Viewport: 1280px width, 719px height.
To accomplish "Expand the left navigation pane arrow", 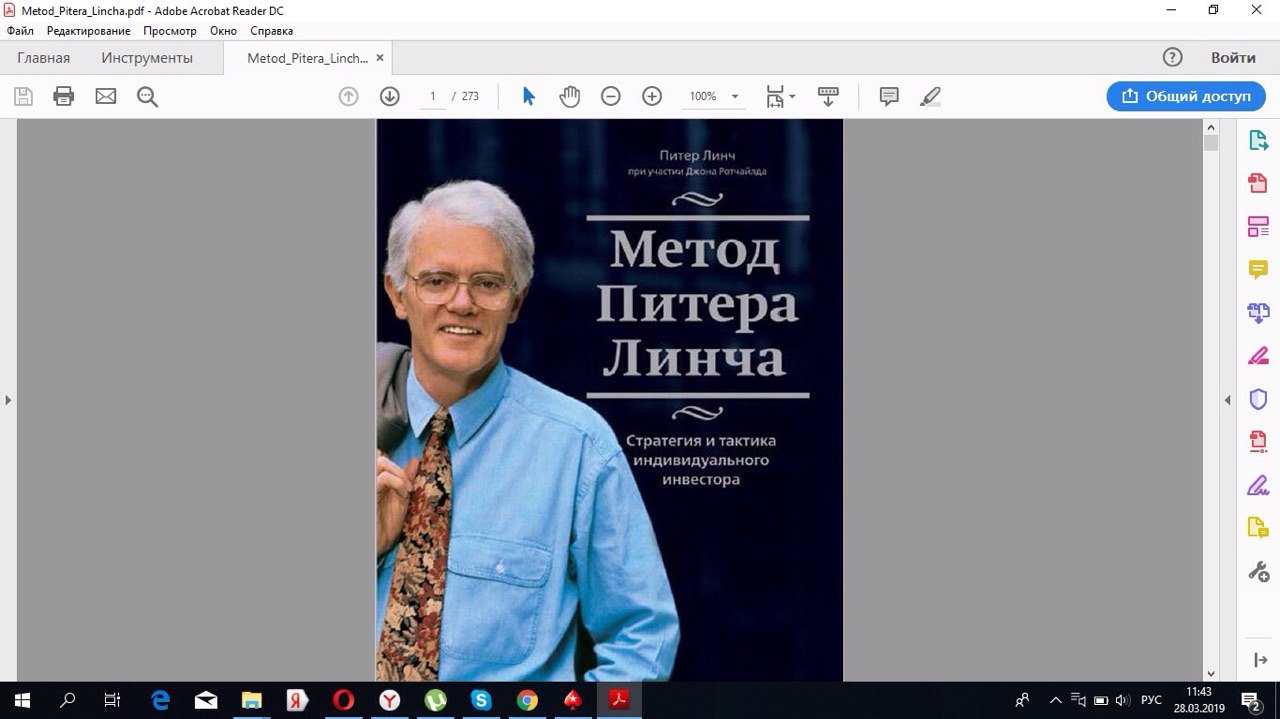I will pos(8,400).
